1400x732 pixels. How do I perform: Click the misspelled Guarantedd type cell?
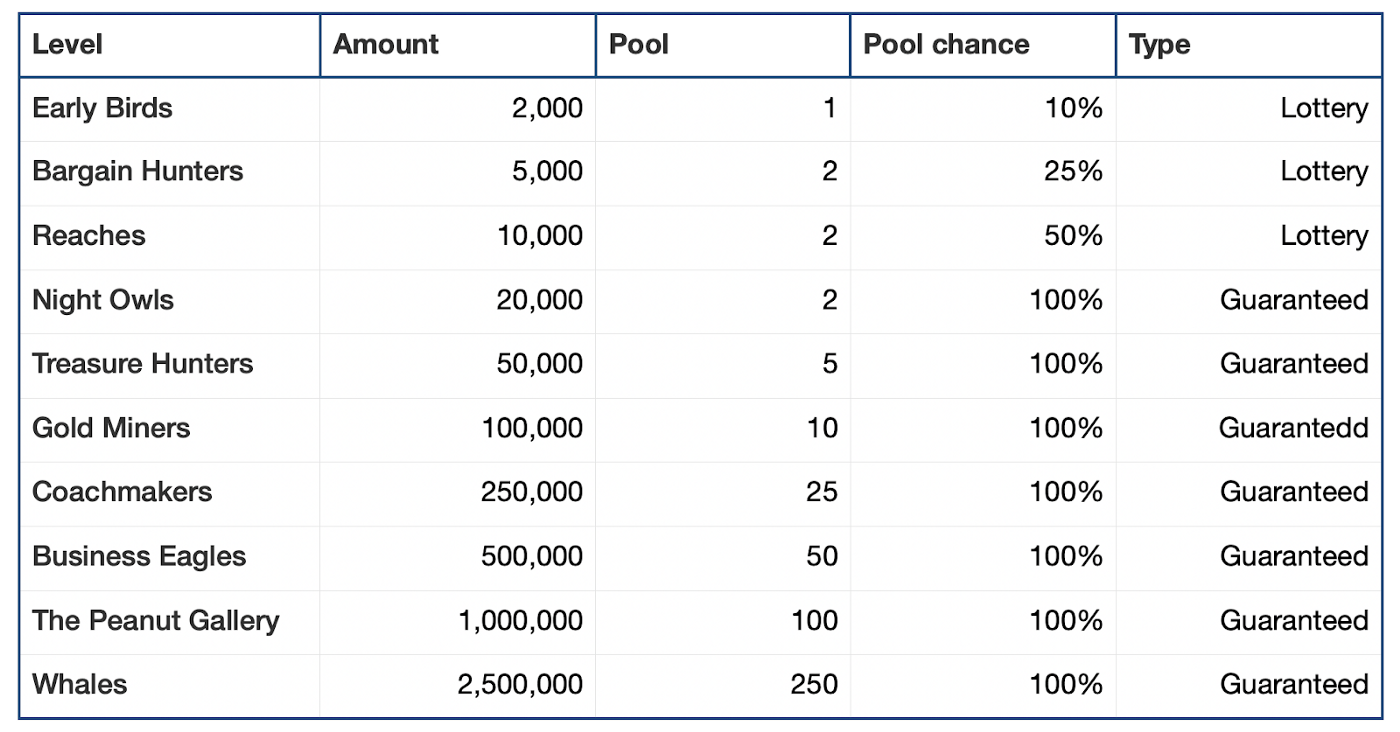point(1250,429)
